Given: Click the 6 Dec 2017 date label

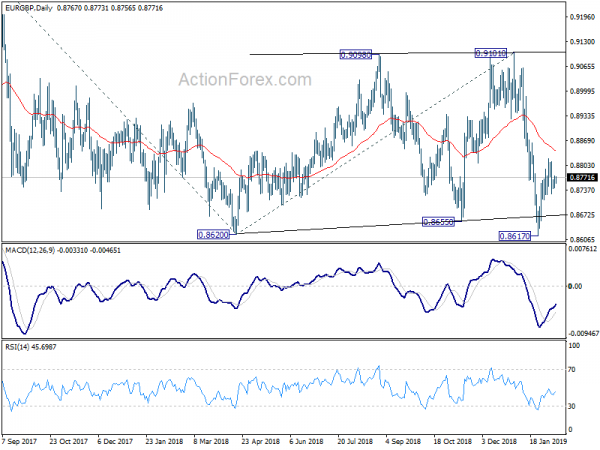Looking at the screenshot, I should coord(115,441).
